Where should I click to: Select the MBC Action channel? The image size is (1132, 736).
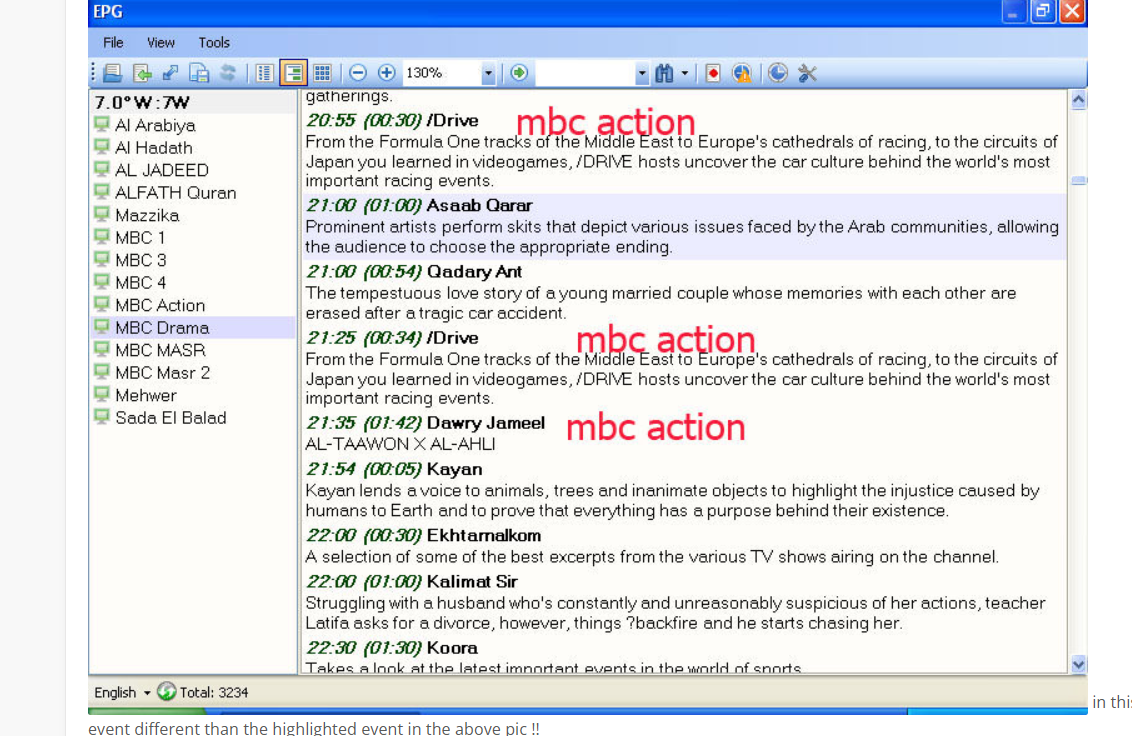coord(159,305)
